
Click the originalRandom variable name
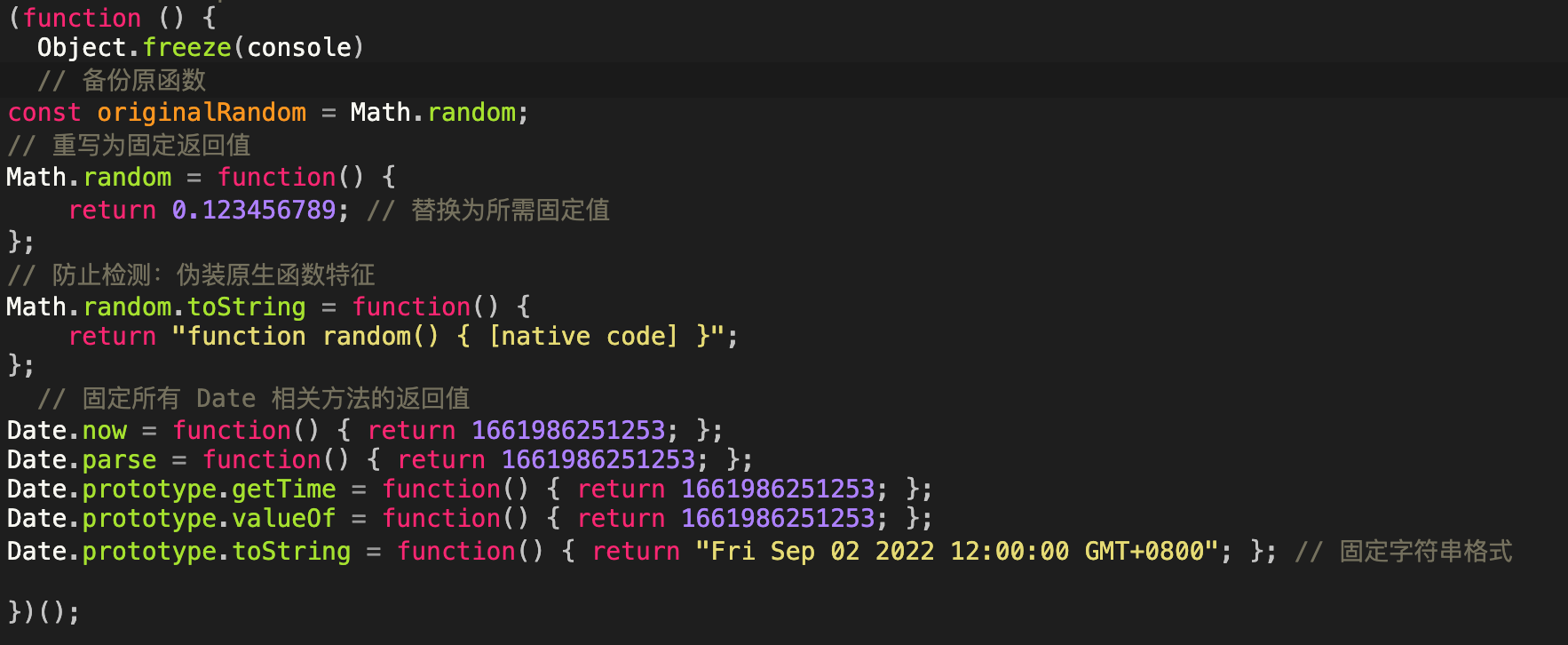coord(202,113)
